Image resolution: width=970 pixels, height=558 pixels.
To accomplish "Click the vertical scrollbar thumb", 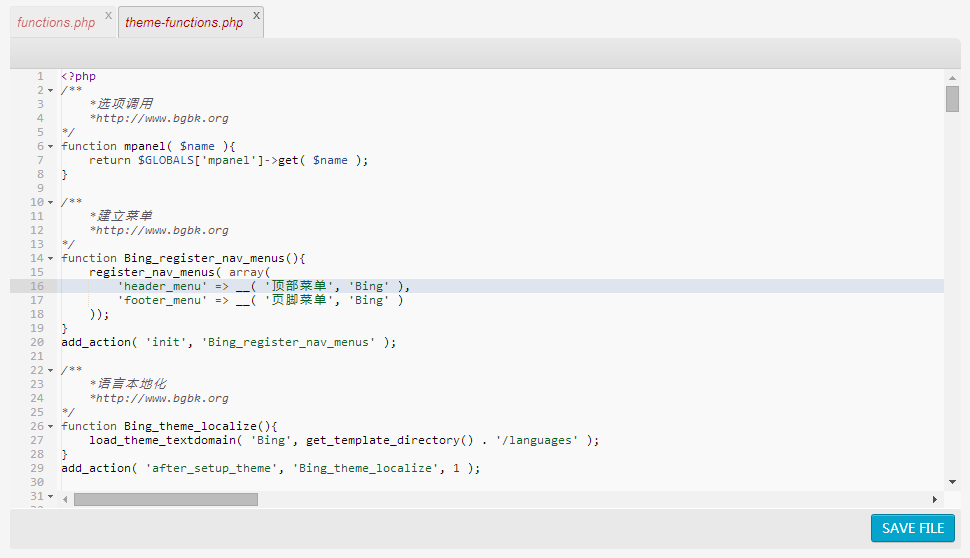I will click(x=952, y=99).
